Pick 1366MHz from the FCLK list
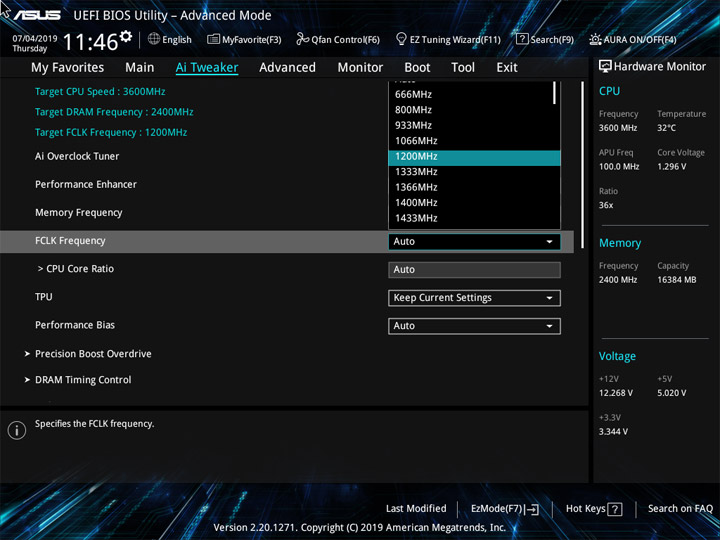This screenshot has height=540, width=720. (x=474, y=187)
